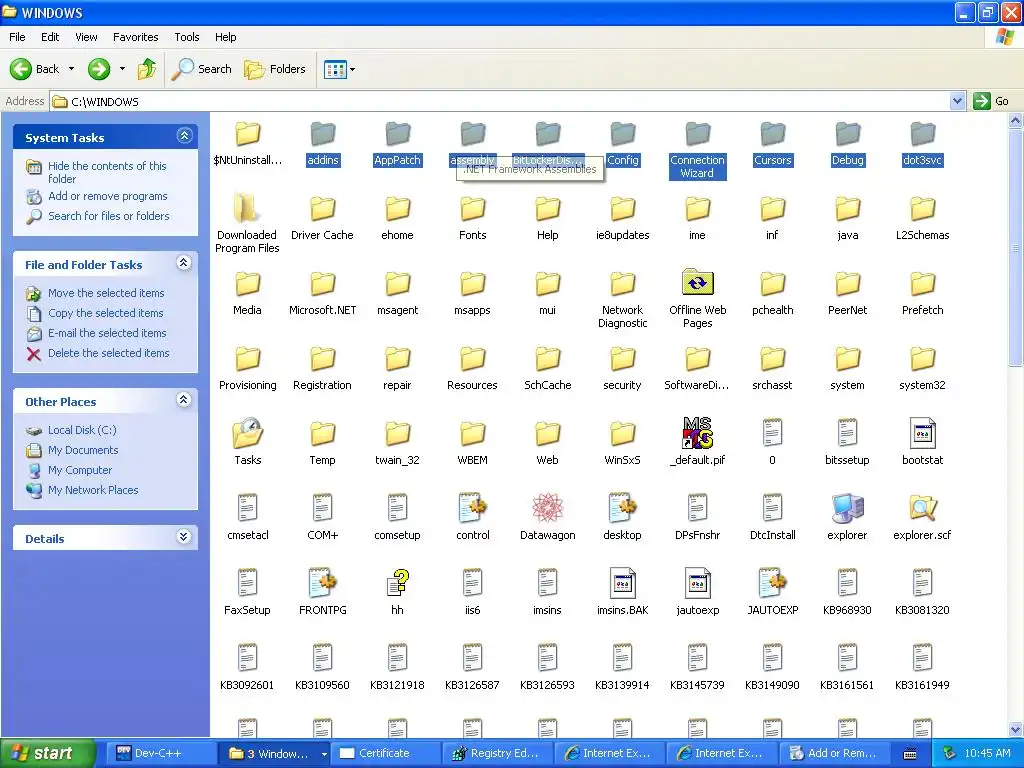The image size is (1024, 768).
Task: Switch to Dev-C++ in taskbar
Action: [162, 753]
